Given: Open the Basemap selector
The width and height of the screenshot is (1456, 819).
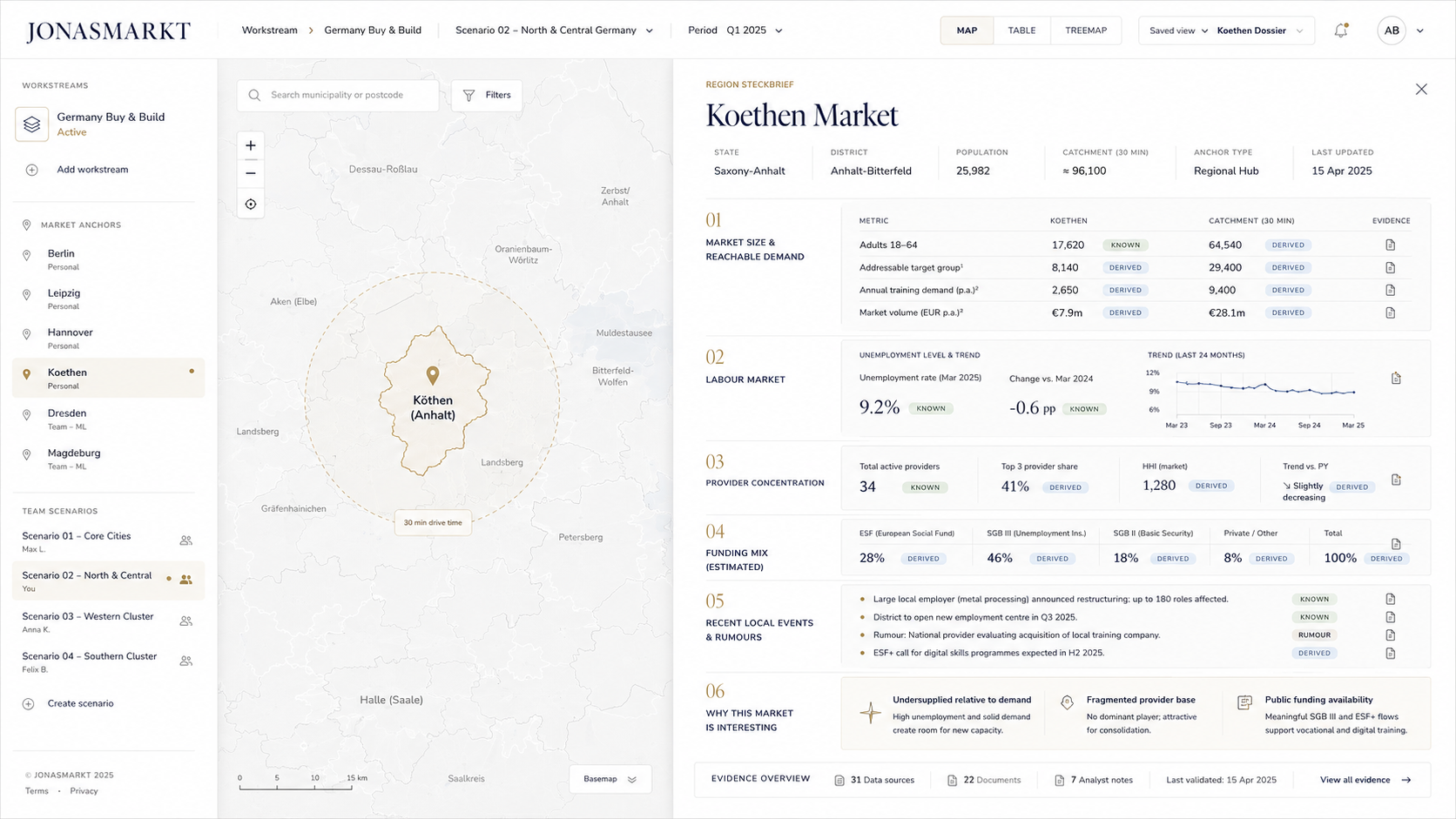Looking at the screenshot, I should point(610,779).
